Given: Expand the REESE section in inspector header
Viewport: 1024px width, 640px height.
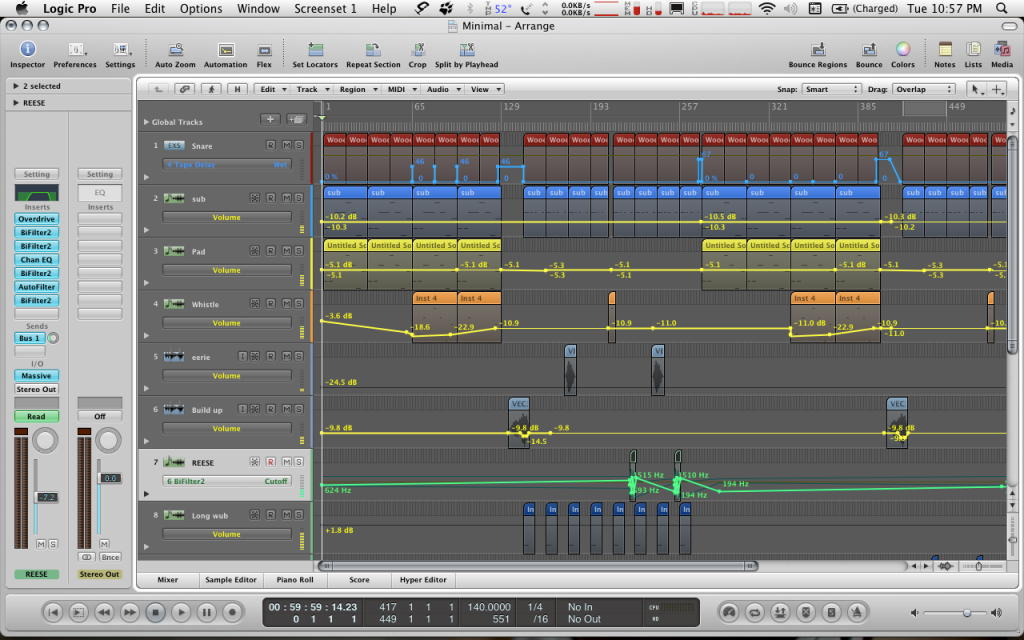Looking at the screenshot, I should [16, 103].
